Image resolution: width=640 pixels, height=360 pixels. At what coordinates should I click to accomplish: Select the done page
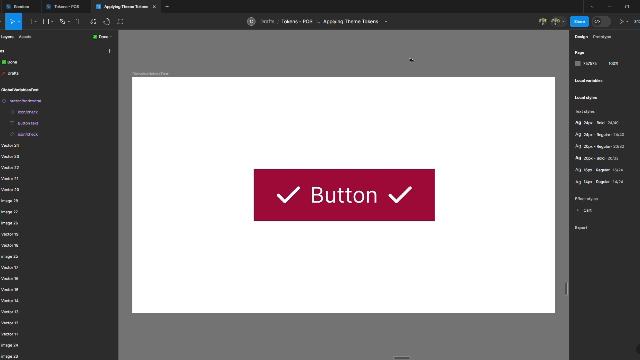pyautogui.click(x=12, y=62)
